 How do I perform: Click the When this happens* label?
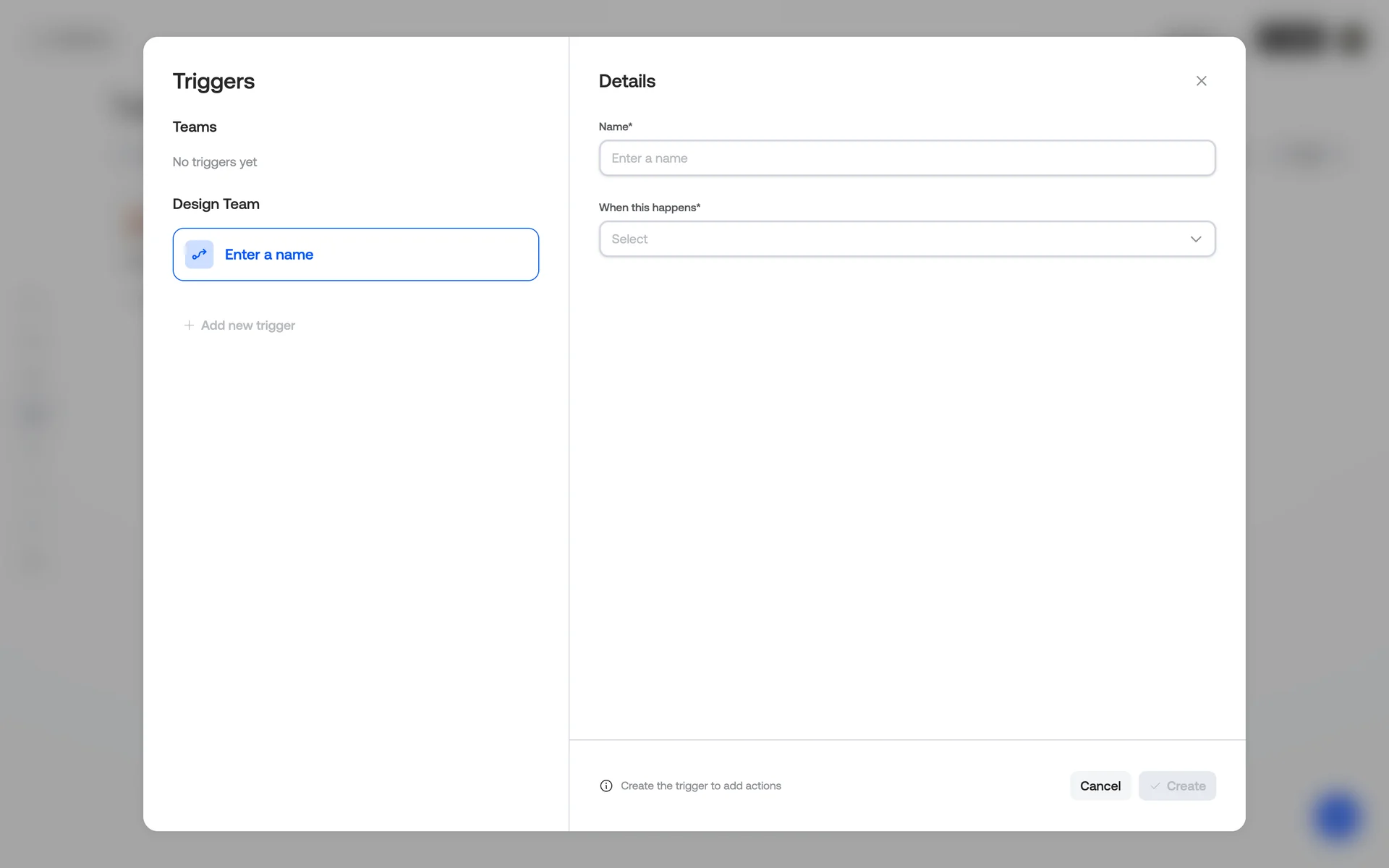click(x=649, y=208)
